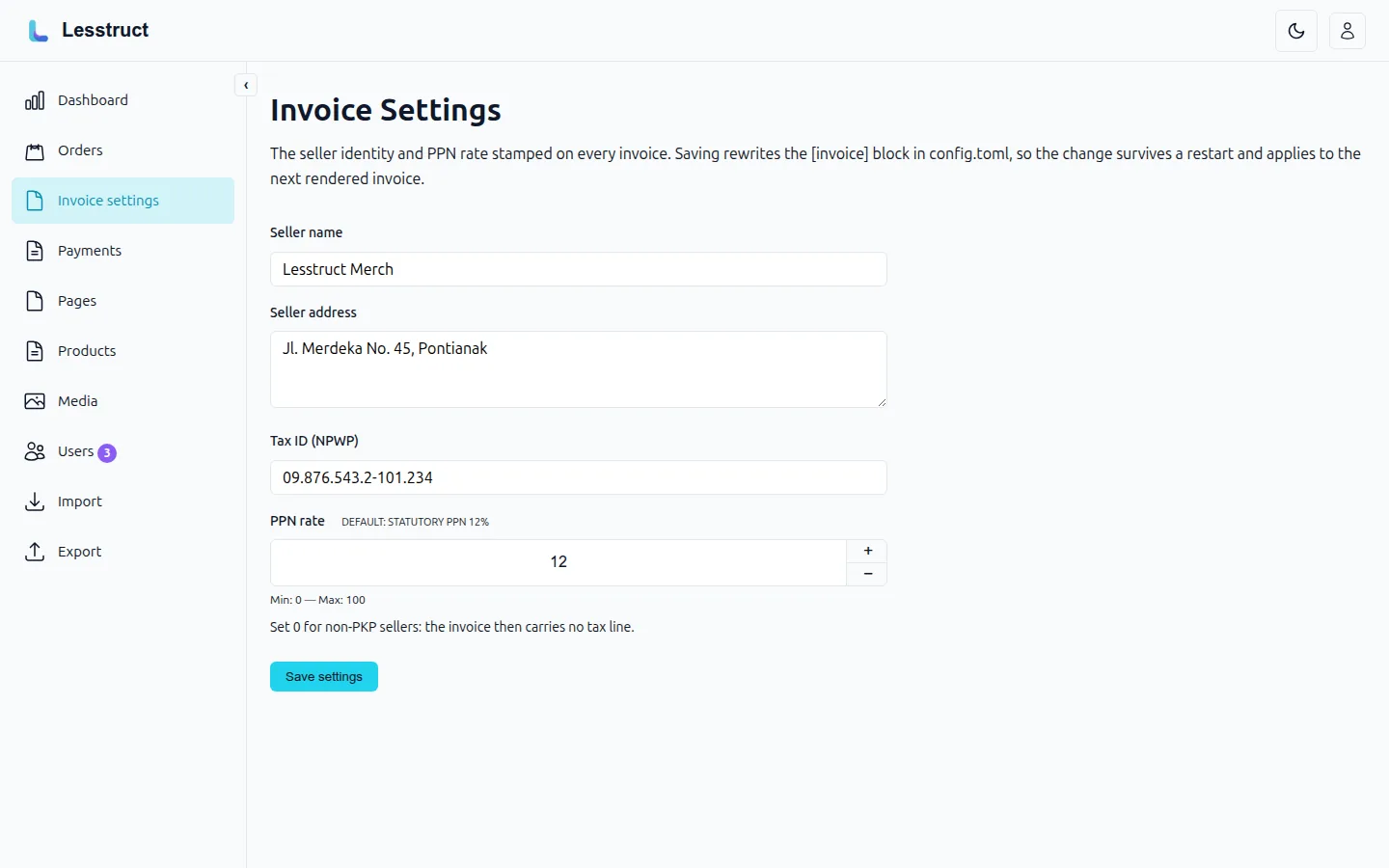Click the Export upload icon

35,552
